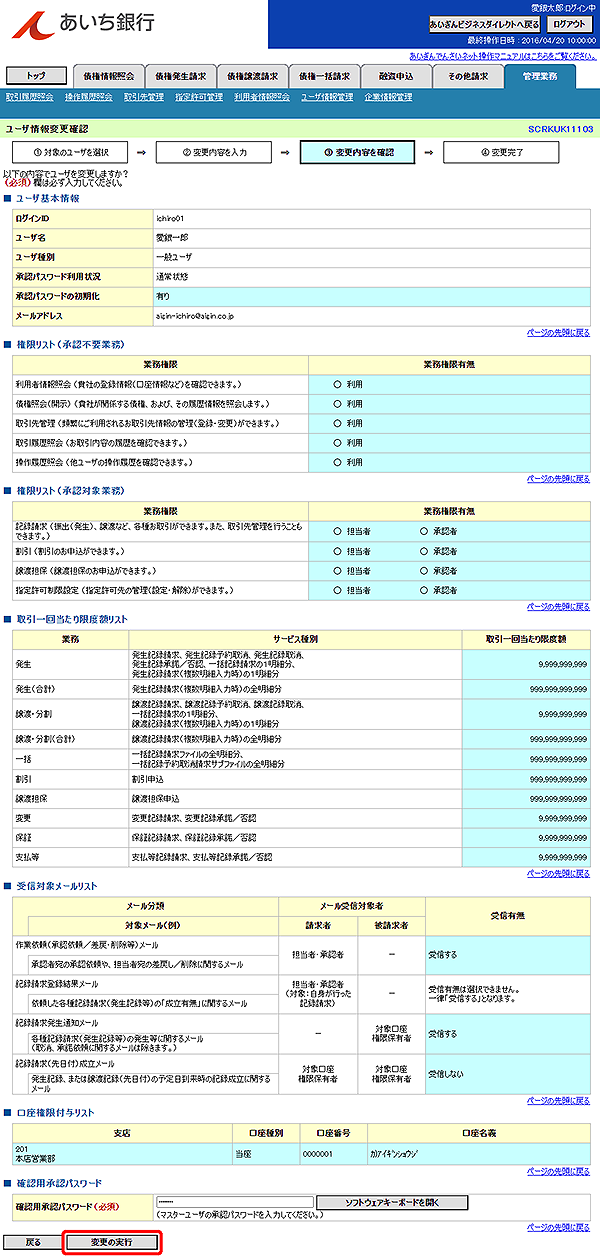The image size is (600, 1256).
Task: Click ページの先頭に戻る below 承認不要業務 list
Action: click(558, 478)
